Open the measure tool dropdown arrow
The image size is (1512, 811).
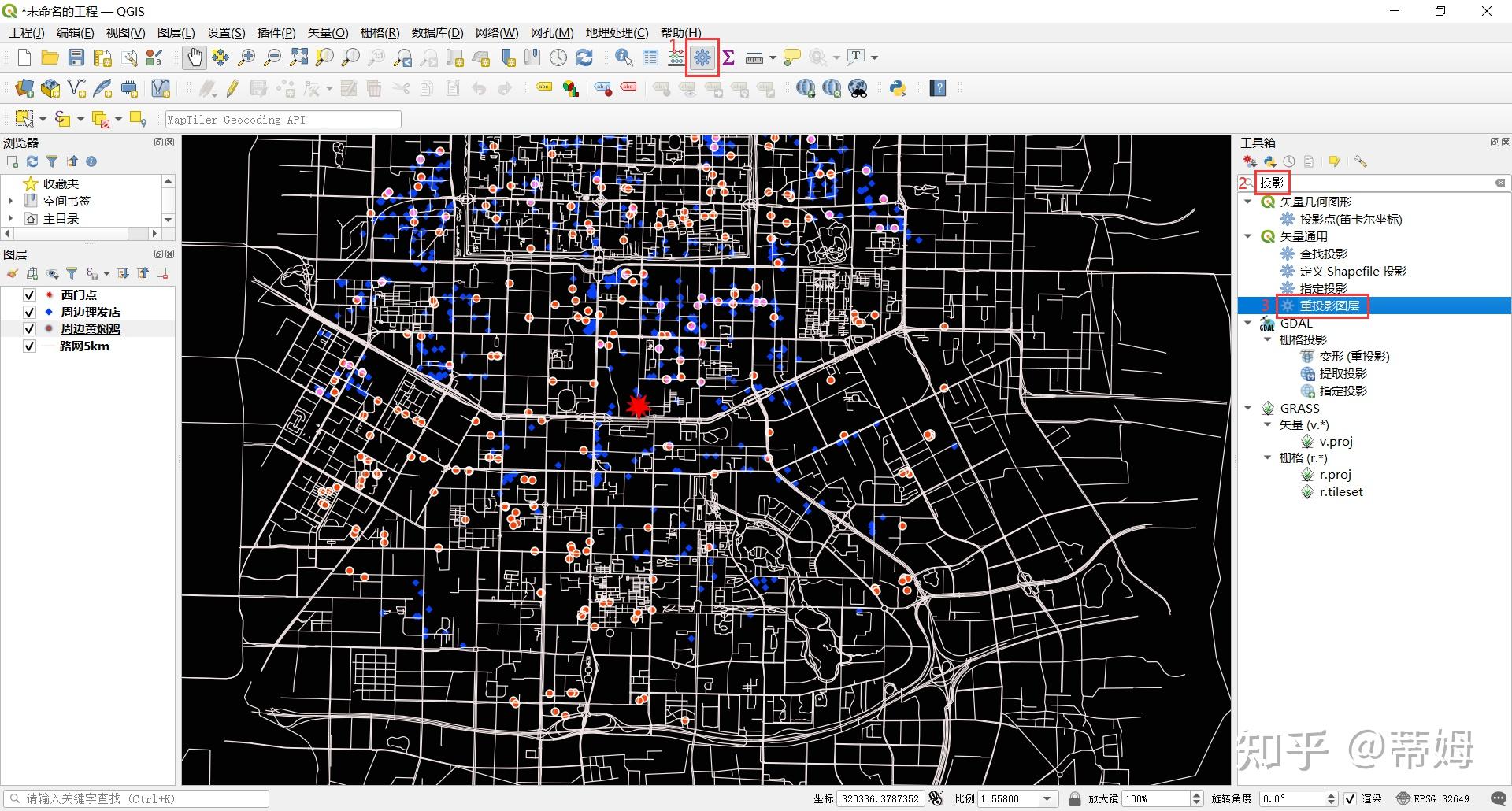click(x=773, y=57)
